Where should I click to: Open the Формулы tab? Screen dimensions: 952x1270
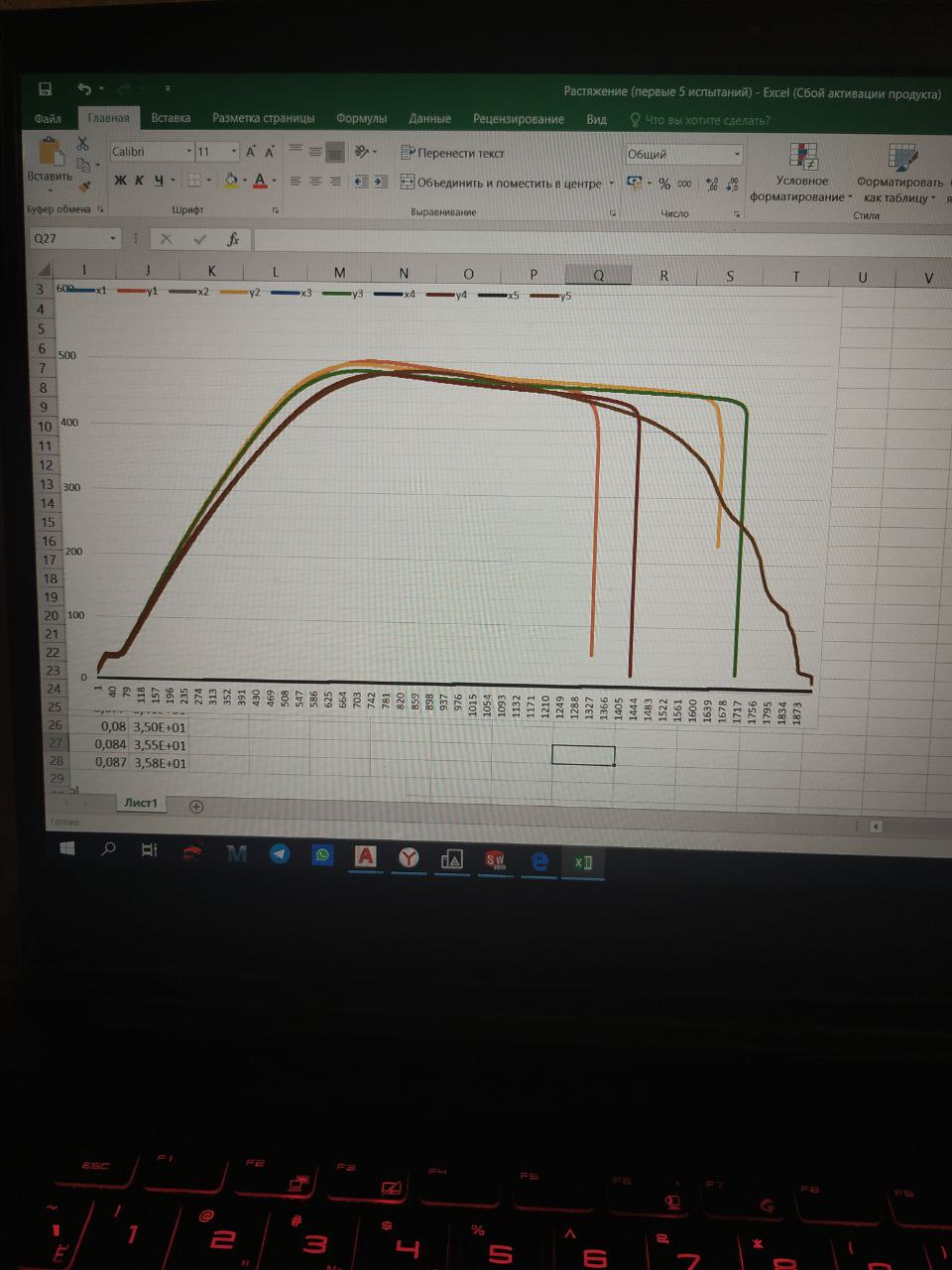tap(361, 118)
